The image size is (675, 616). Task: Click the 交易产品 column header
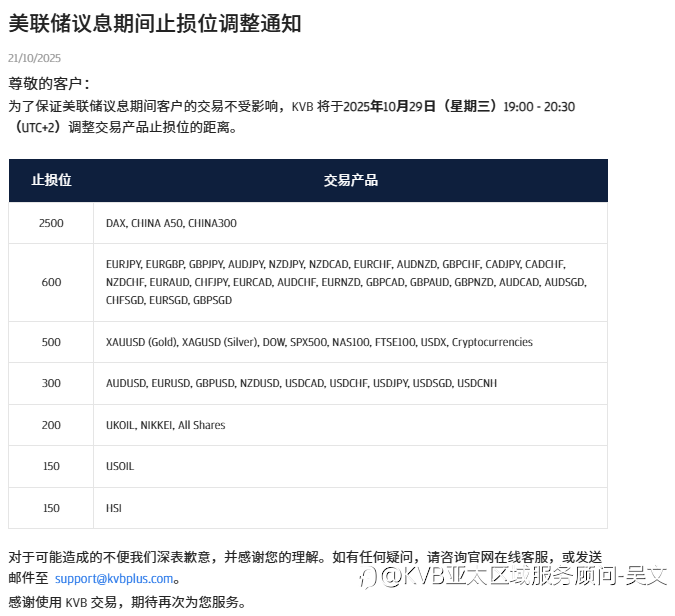[351, 180]
